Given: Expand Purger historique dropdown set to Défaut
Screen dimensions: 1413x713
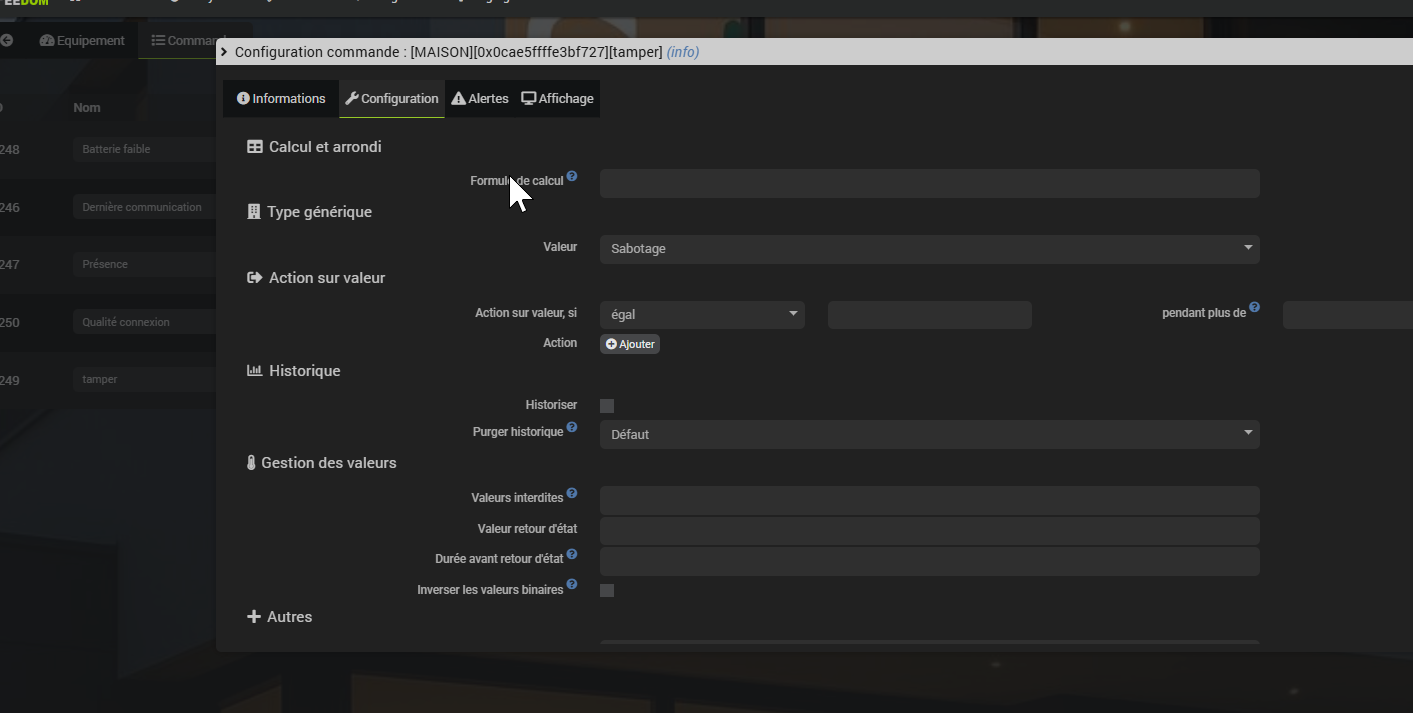Looking at the screenshot, I should tap(929, 435).
